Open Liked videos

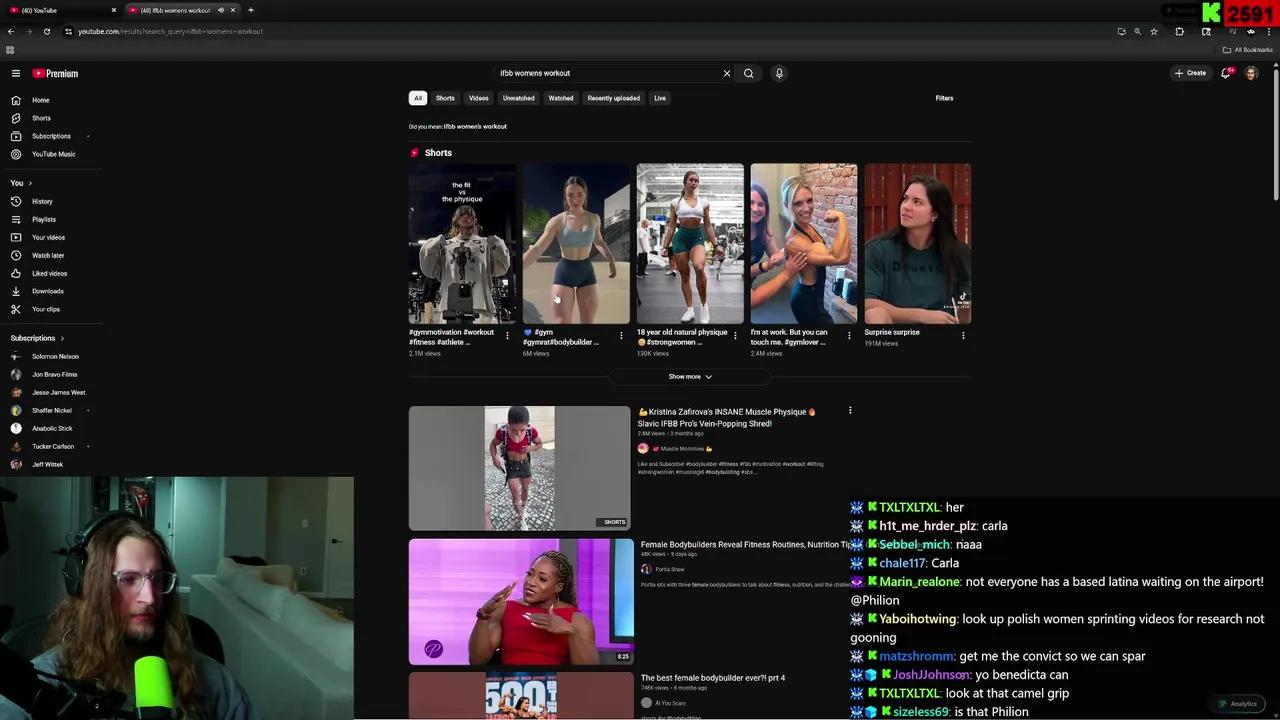[49, 273]
